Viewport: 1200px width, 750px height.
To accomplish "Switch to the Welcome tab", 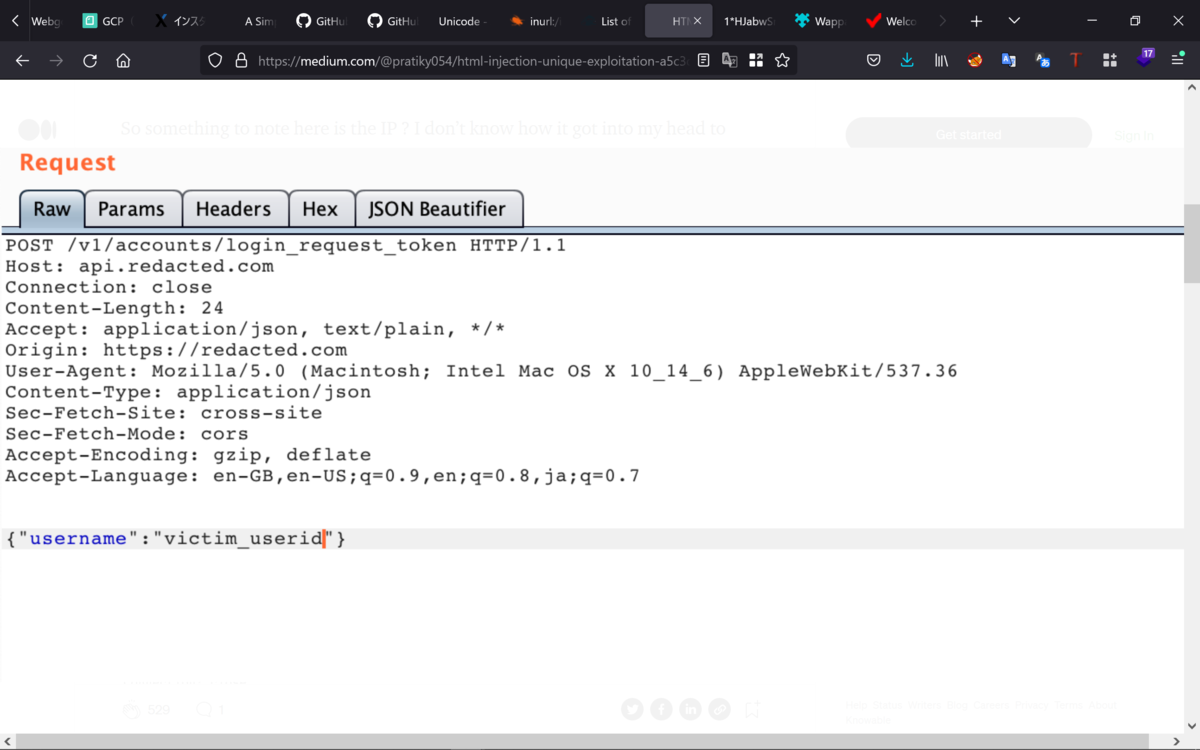I will coord(892,21).
